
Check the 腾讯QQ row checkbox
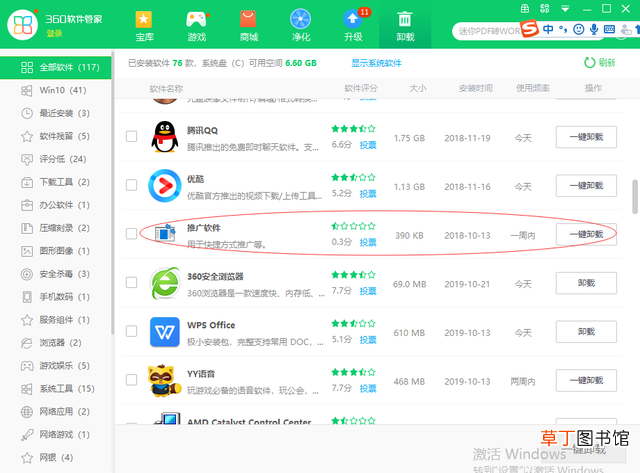click(131, 136)
